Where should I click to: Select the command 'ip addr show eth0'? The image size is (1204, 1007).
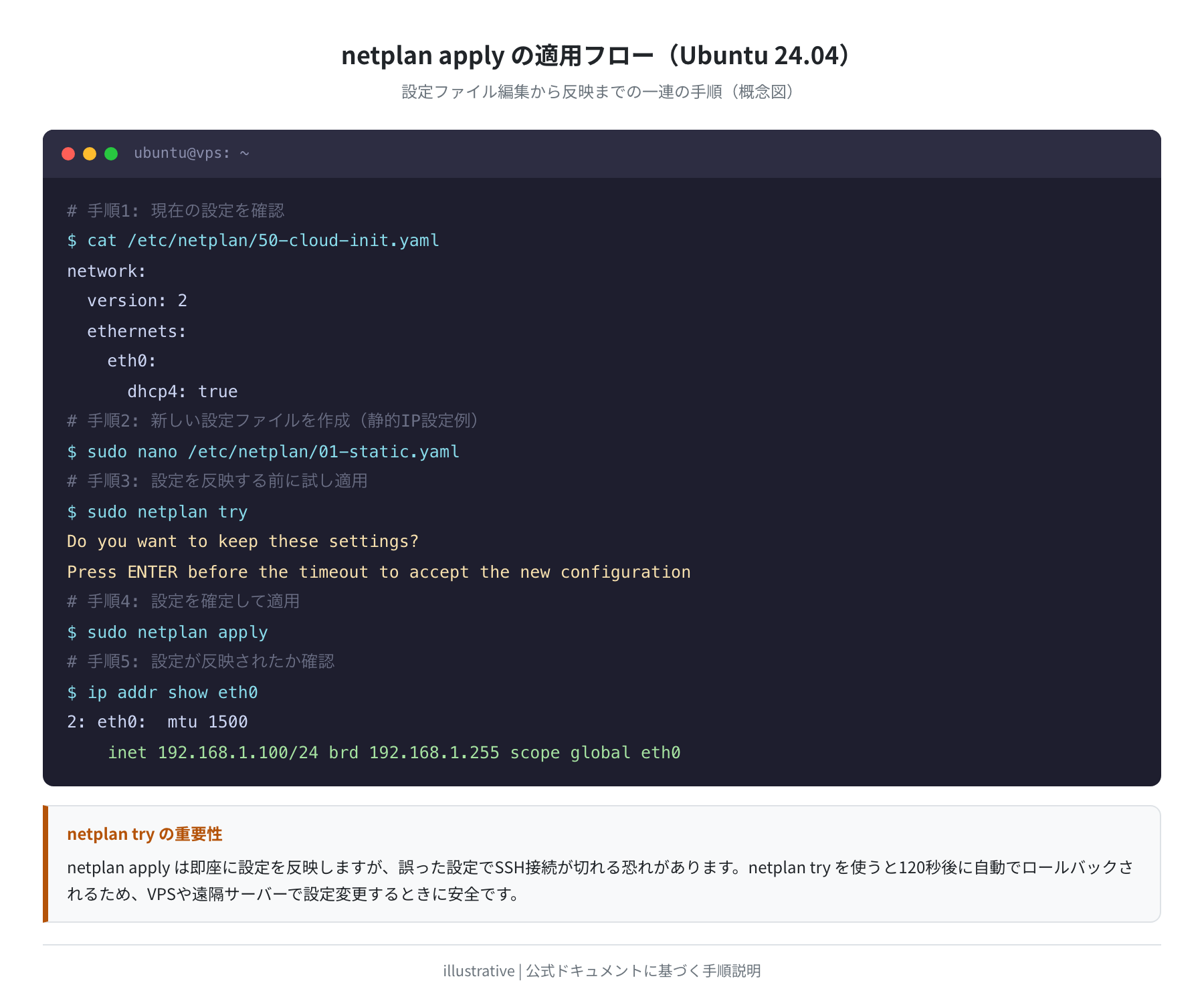tap(173, 693)
